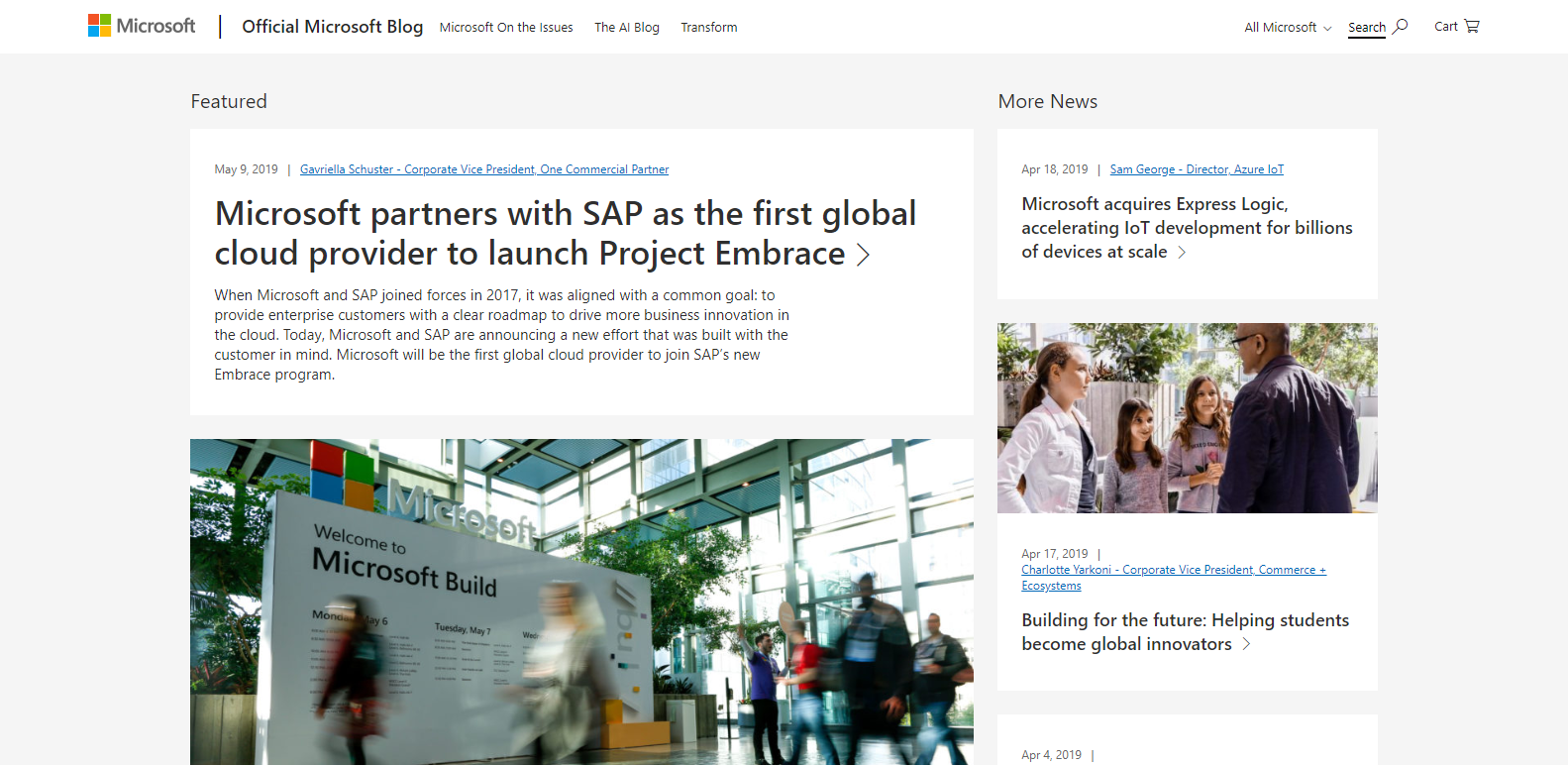Click the Apr 18, 2019 date

1054,169
